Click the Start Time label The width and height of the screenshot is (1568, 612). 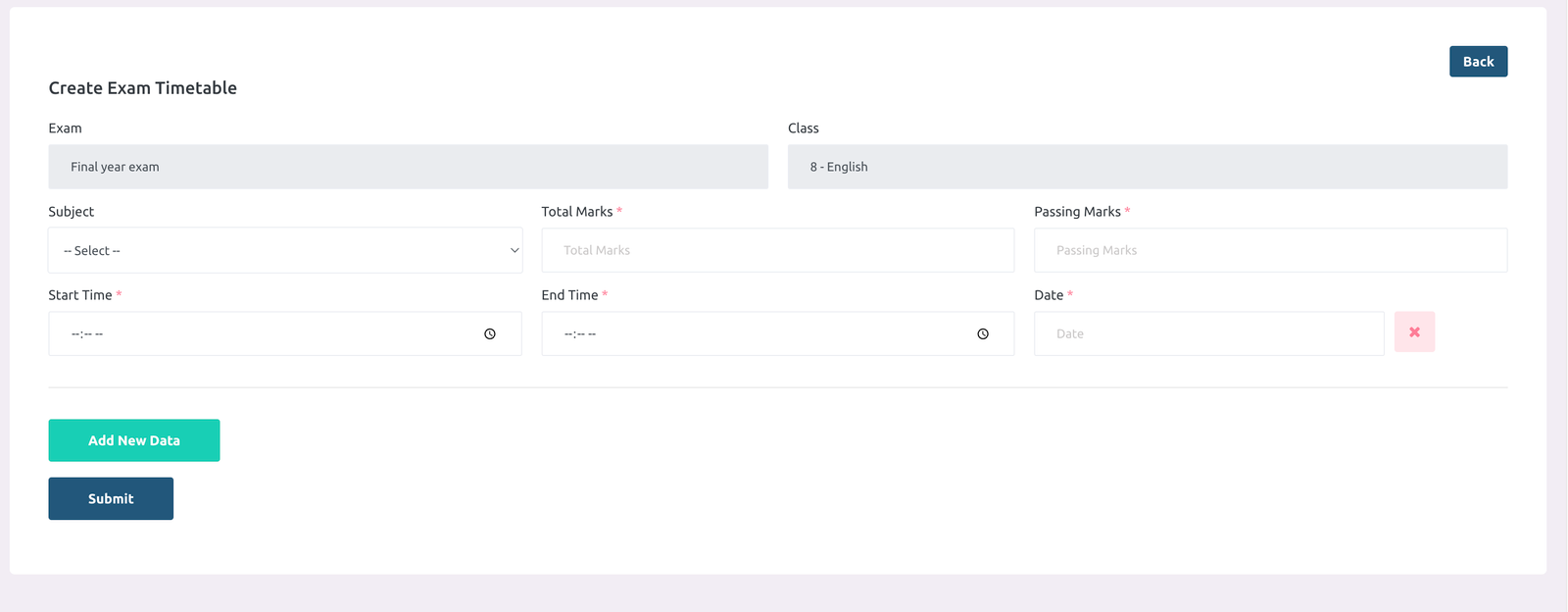click(80, 295)
